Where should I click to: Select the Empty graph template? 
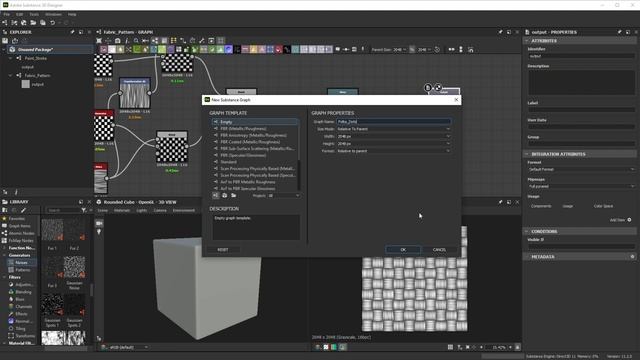255,122
